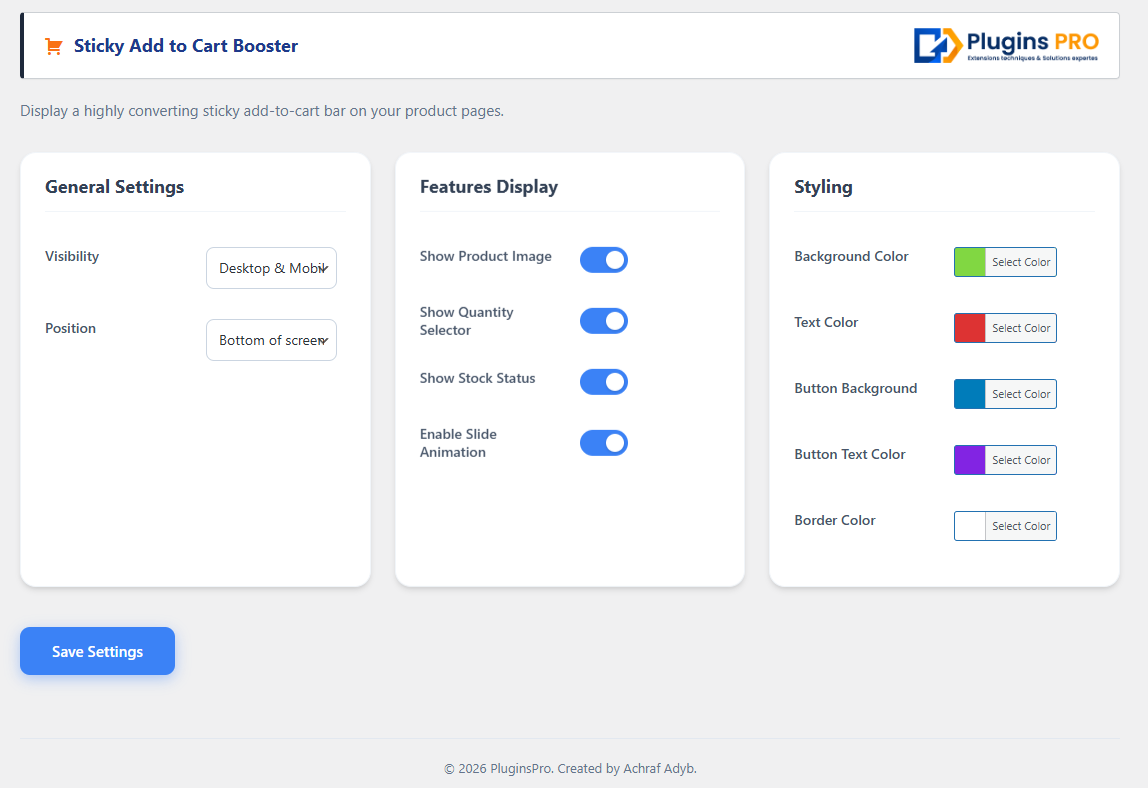The image size is (1148, 788).
Task: Toggle Enable Slide Animation switch
Action: (x=604, y=443)
